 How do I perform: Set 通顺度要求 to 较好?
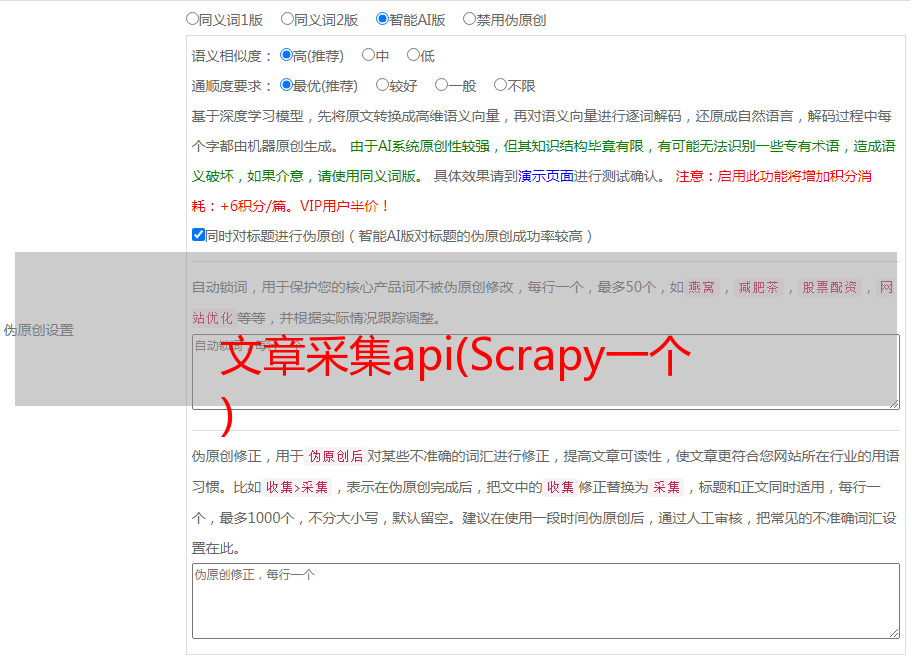coord(382,85)
